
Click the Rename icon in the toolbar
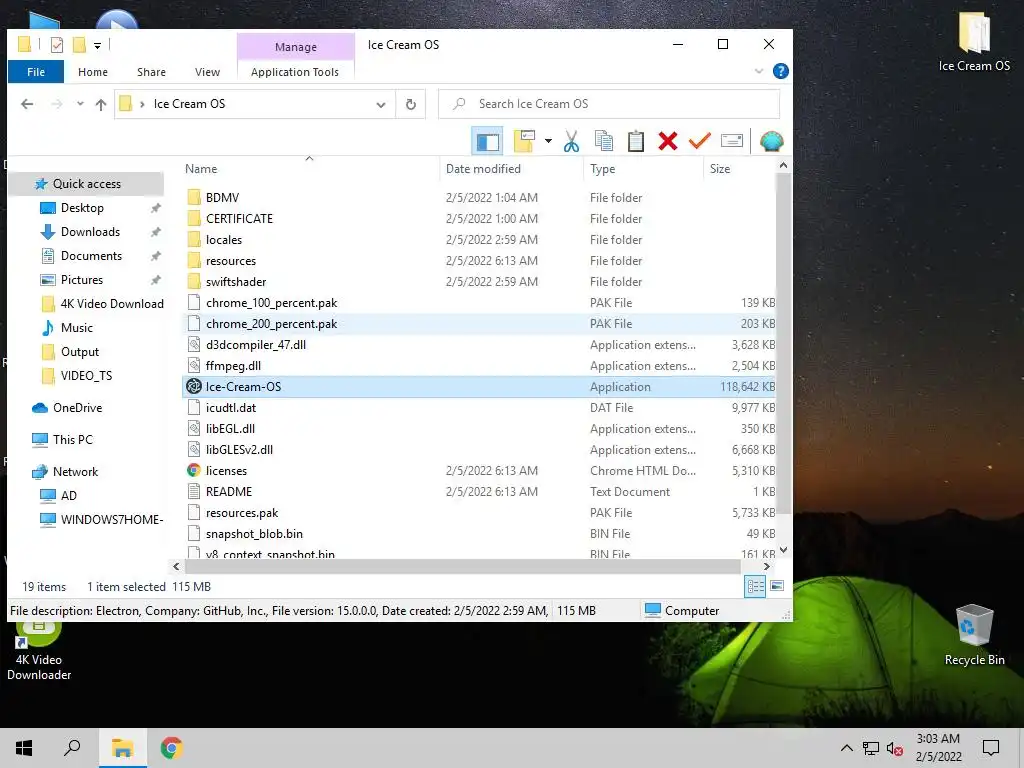(731, 141)
